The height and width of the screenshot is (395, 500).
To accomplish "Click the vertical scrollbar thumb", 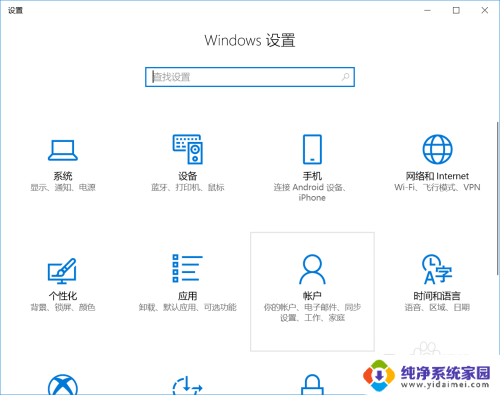I will coord(497,198).
